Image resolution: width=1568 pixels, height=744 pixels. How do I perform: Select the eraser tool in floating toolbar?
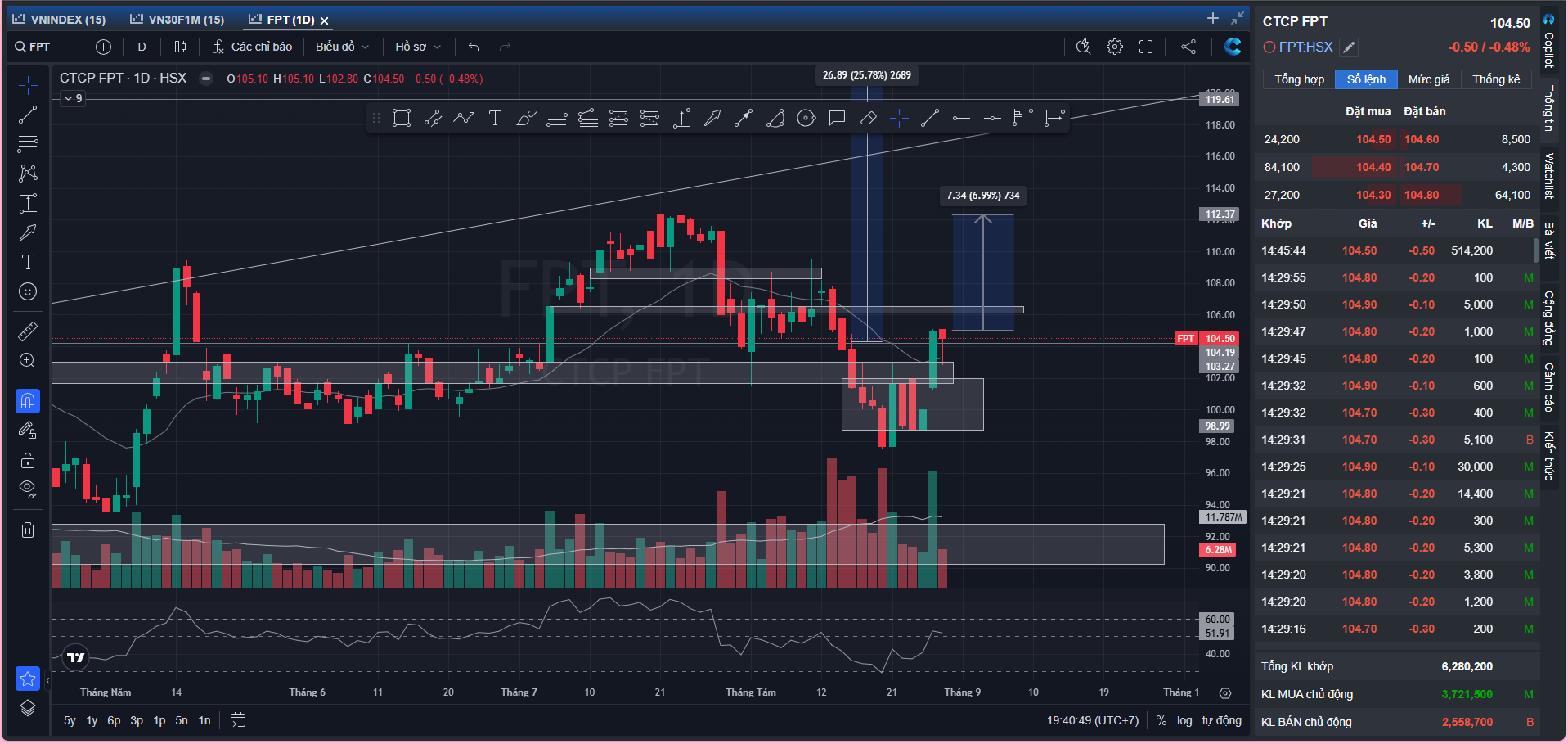point(869,119)
